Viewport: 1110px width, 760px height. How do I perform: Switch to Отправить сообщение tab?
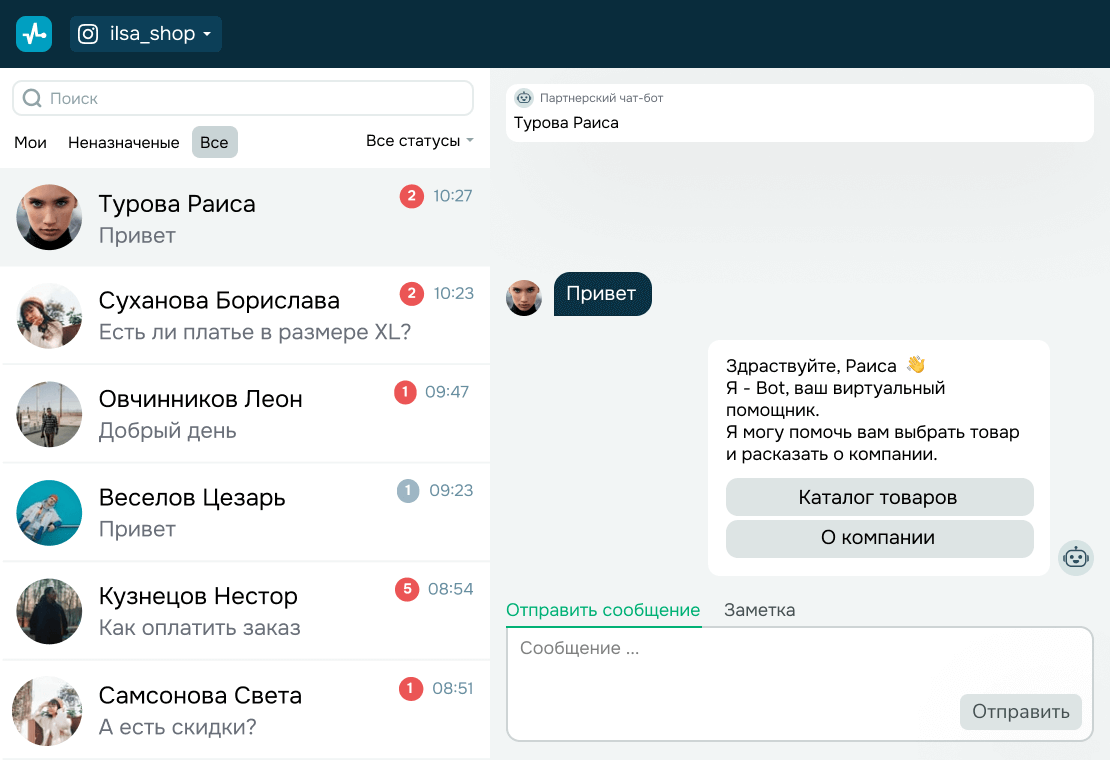[x=603, y=610]
